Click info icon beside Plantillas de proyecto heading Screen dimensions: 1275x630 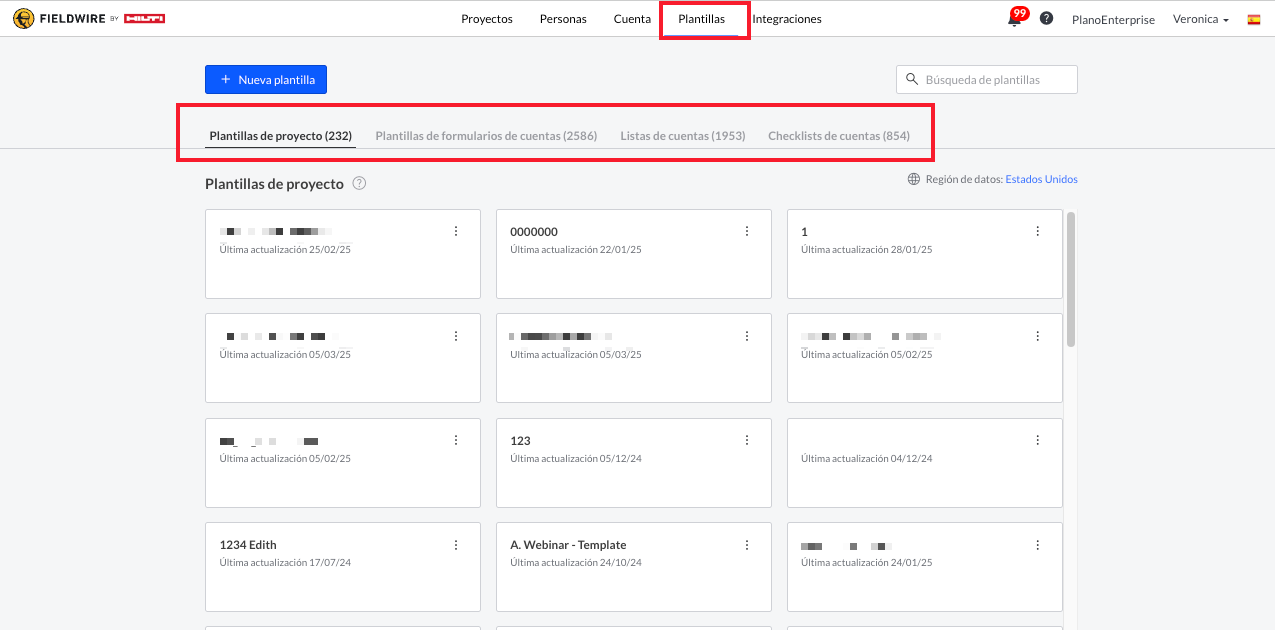tap(359, 184)
